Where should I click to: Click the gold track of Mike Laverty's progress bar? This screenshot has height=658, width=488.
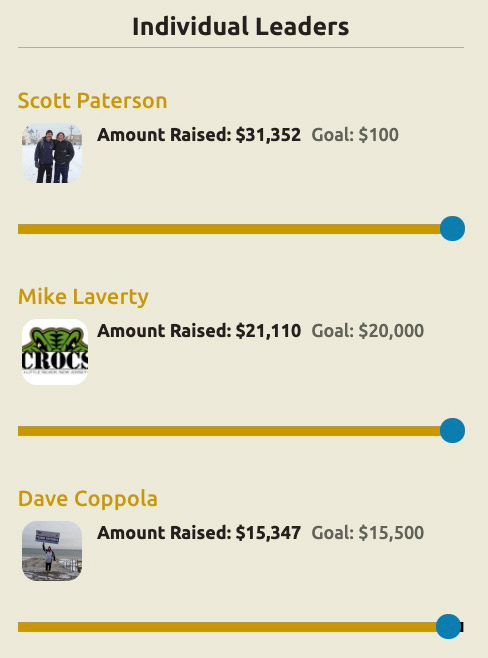click(x=229, y=431)
